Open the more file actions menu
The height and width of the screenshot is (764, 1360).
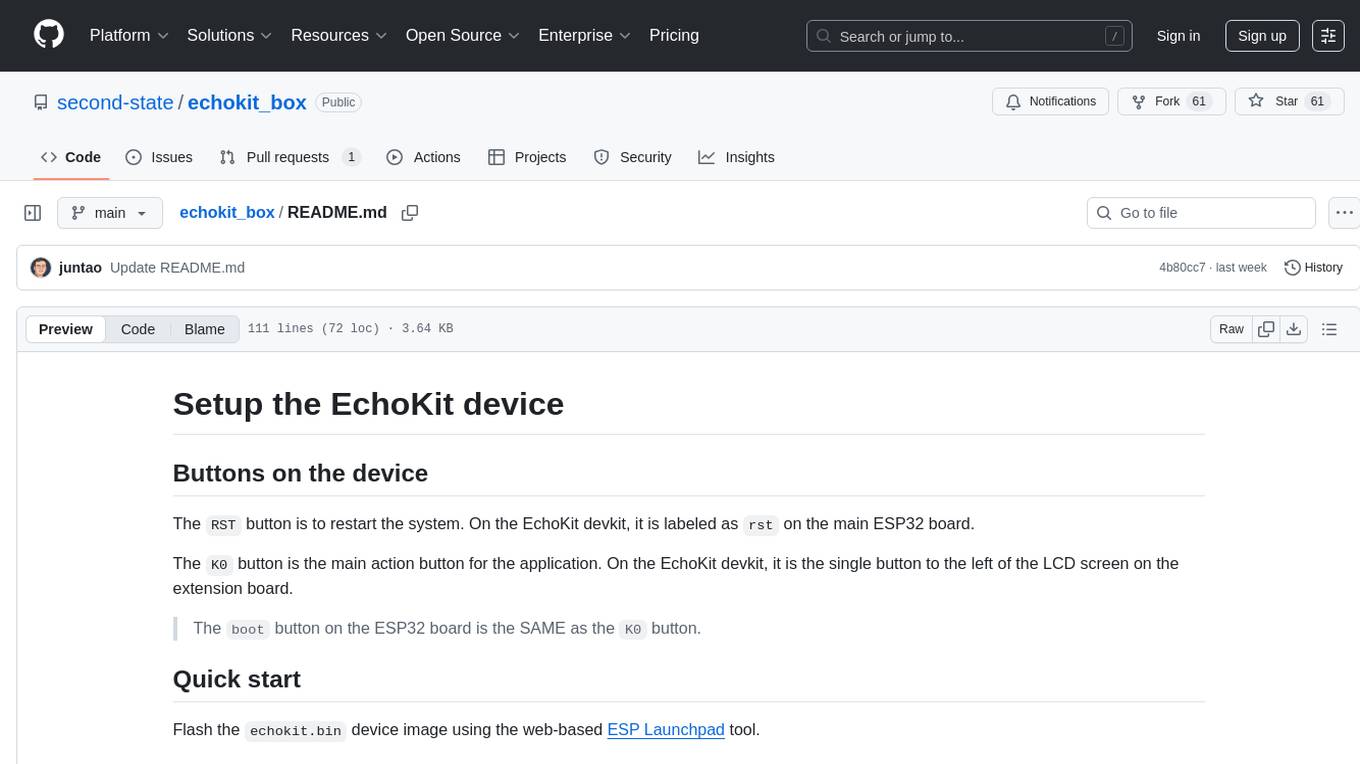coord(1345,213)
